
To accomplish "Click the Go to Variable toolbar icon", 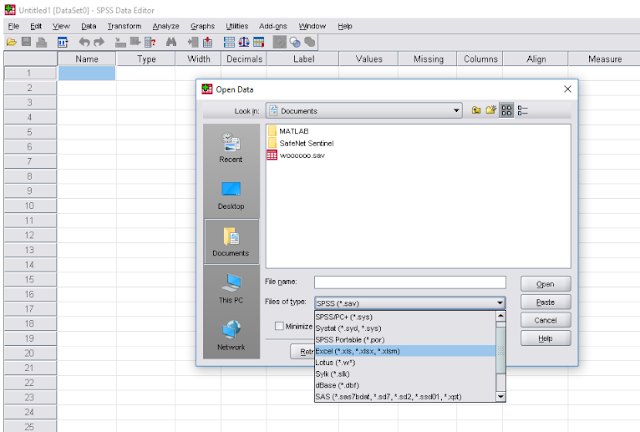I will 135,42.
